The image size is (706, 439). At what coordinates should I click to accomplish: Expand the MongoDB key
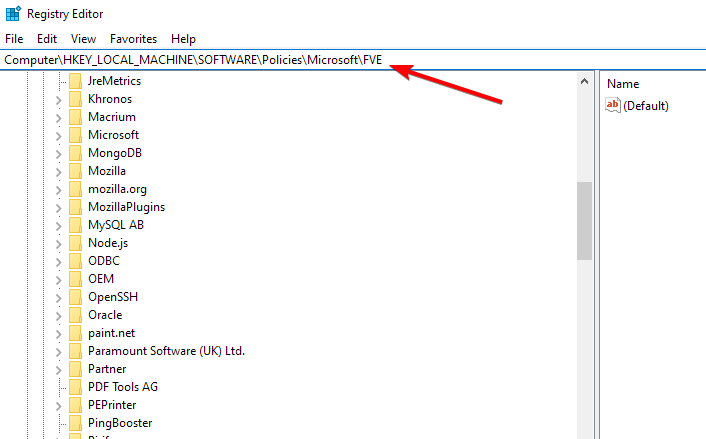point(59,154)
